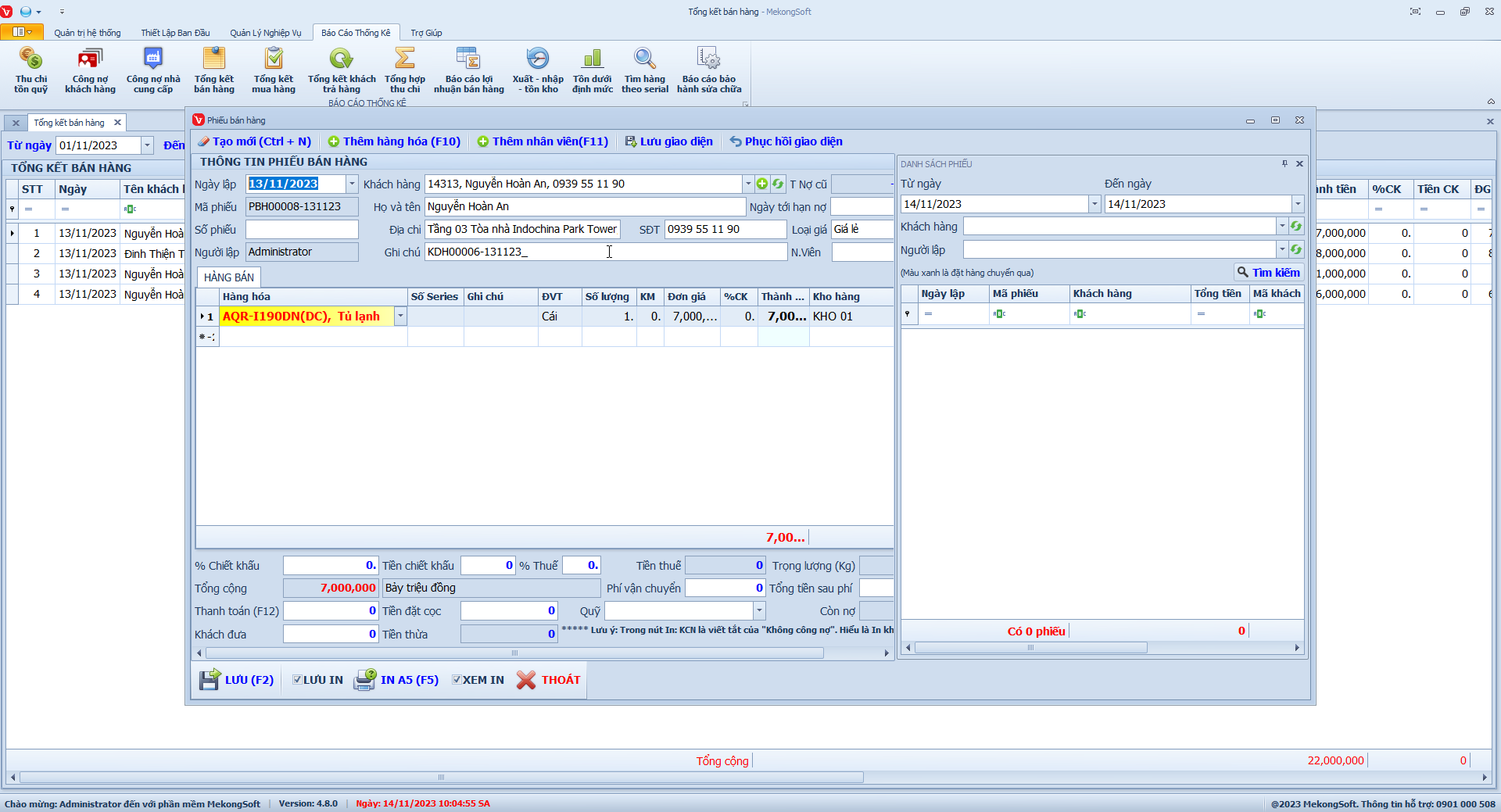The width and height of the screenshot is (1501, 812).
Task: Switch to Quản Lý Nghiệp Vụ ribbon tab
Action: pyautogui.click(x=265, y=33)
